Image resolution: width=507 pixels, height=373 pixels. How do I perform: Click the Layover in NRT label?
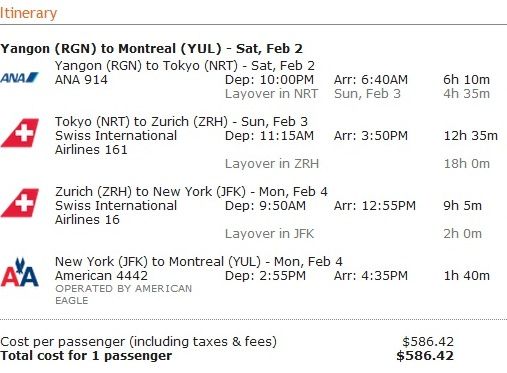coord(272,94)
